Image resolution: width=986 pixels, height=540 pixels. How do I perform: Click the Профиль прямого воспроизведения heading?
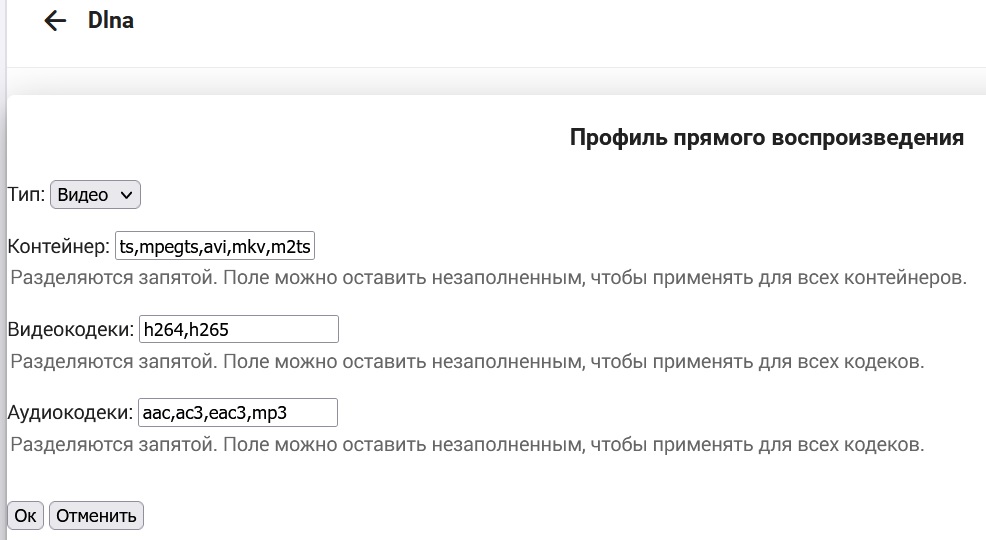pos(766,138)
